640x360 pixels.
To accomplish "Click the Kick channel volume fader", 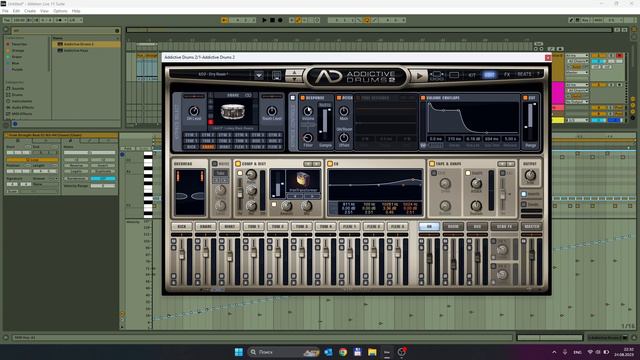I will coord(182,256).
